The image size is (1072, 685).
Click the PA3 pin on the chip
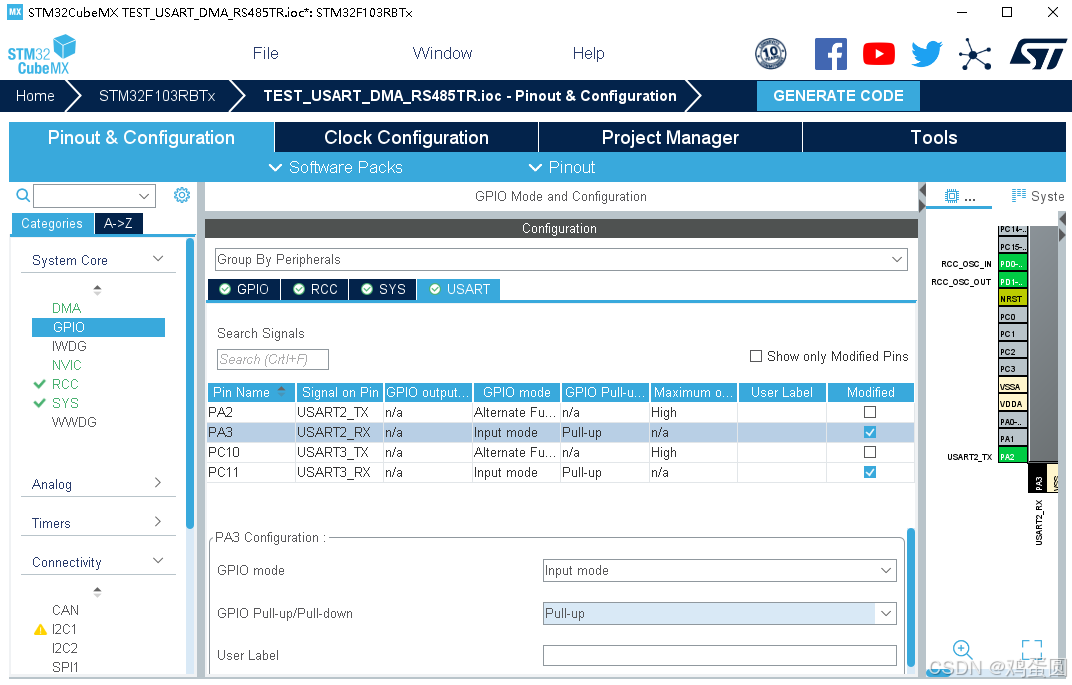tap(1038, 479)
